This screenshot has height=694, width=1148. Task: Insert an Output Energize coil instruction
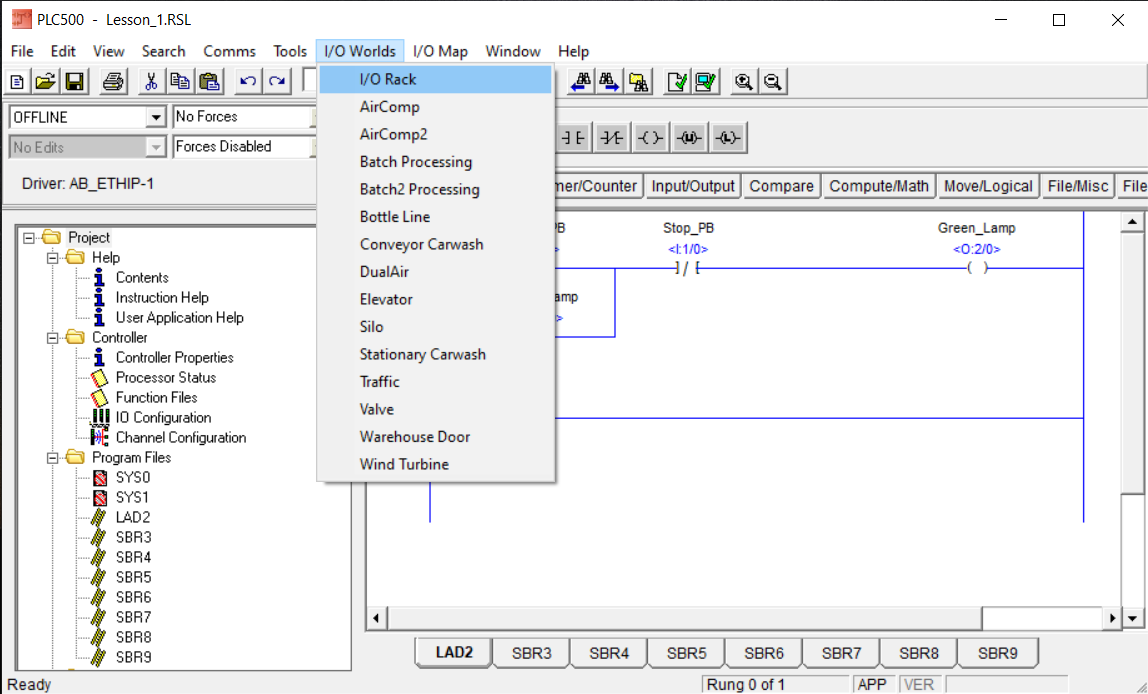tap(650, 138)
